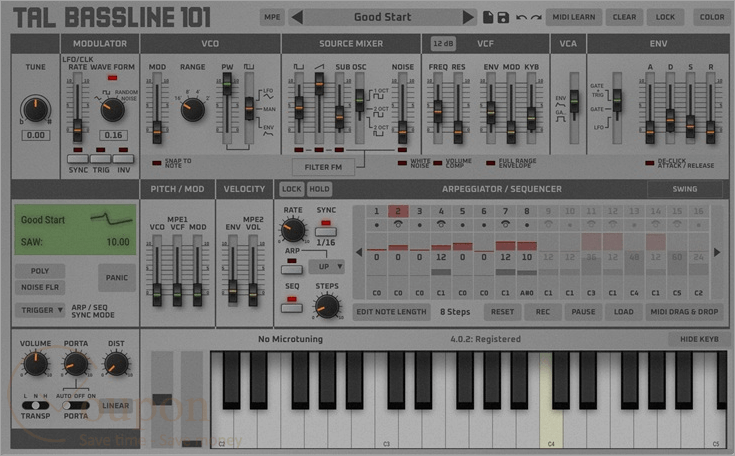
Task: Click the Filter FM button
Action: pyautogui.click(x=323, y=167)
